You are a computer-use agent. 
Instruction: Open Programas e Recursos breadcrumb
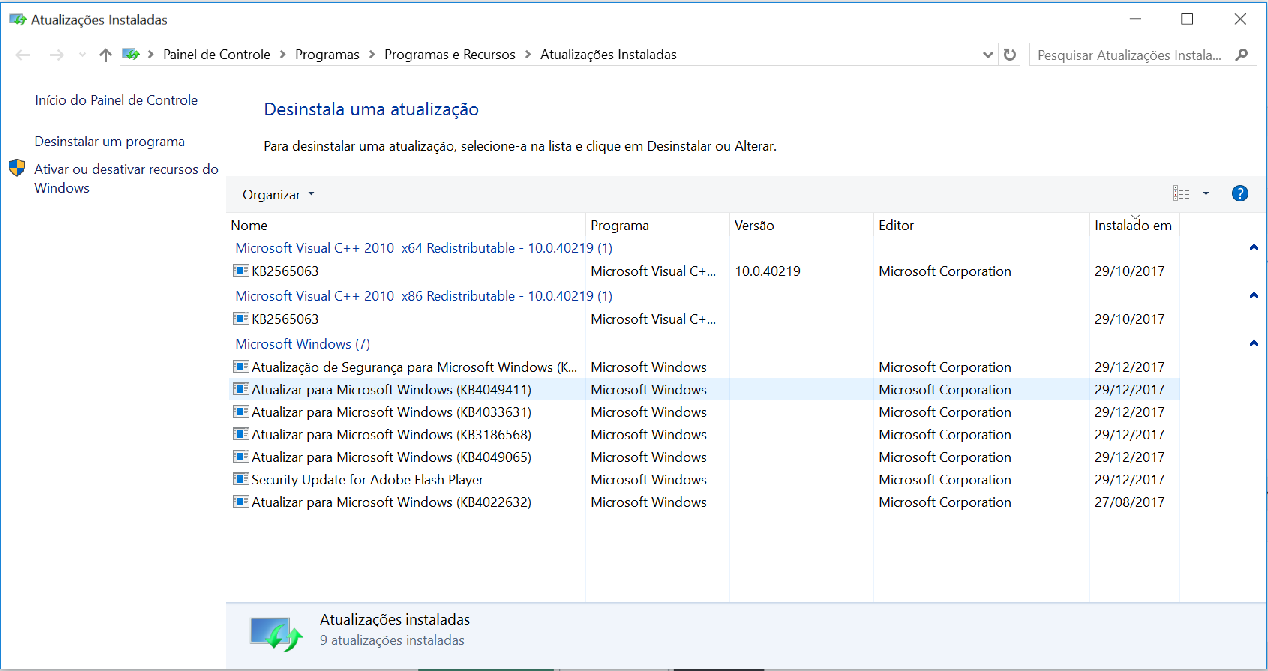[x=450, y=55]
